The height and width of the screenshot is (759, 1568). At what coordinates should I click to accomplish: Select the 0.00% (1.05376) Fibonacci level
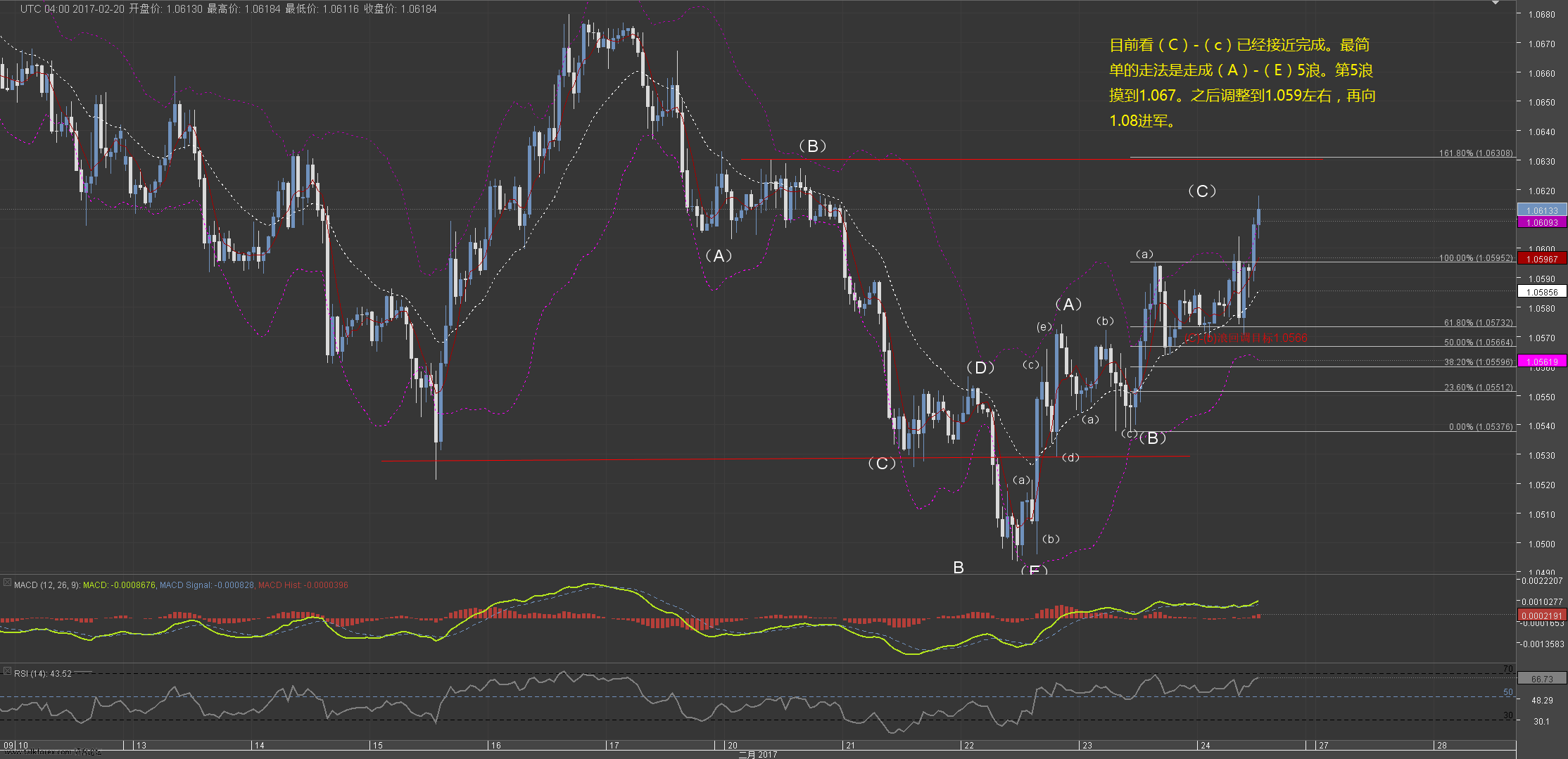point(1480,427)
